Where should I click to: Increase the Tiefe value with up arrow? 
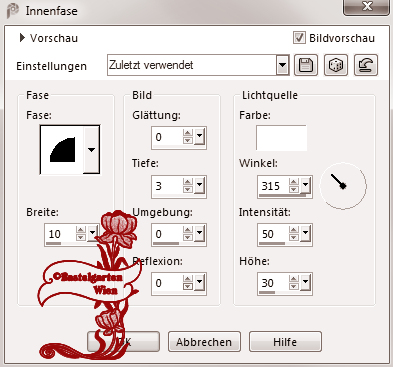tap(188, 182)
